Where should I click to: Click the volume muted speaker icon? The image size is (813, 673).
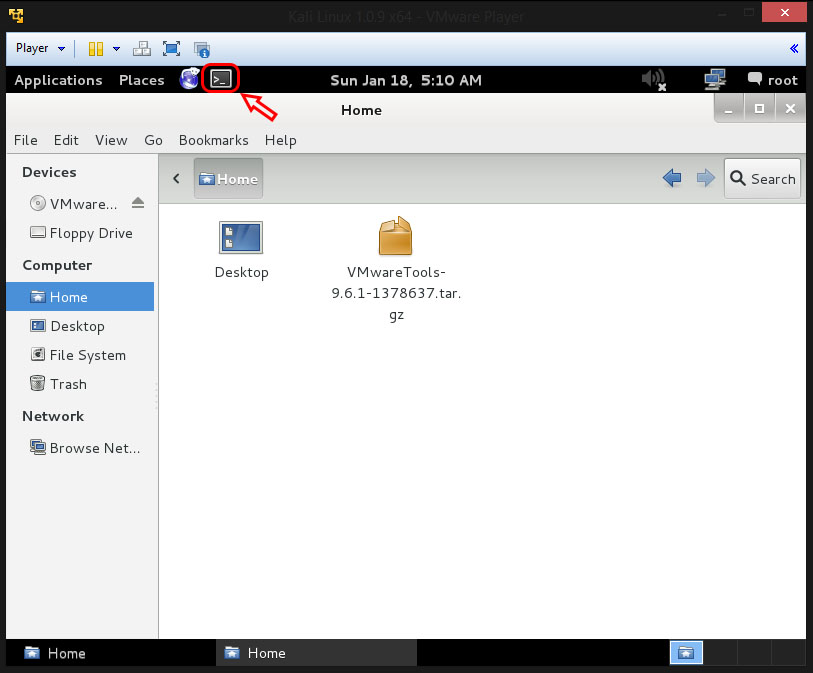pos(653,80)
